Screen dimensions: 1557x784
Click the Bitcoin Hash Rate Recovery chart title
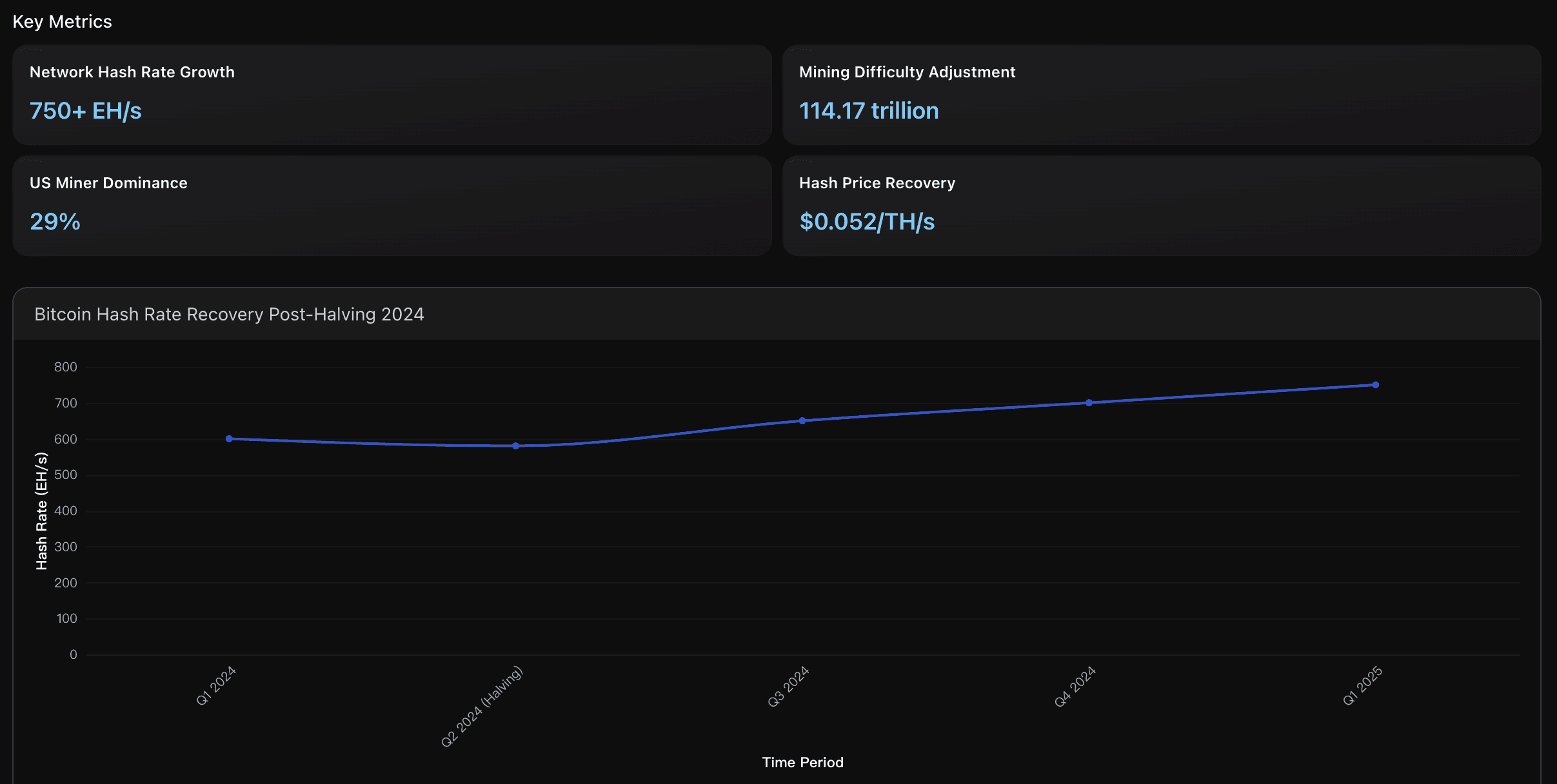[229, 315]
